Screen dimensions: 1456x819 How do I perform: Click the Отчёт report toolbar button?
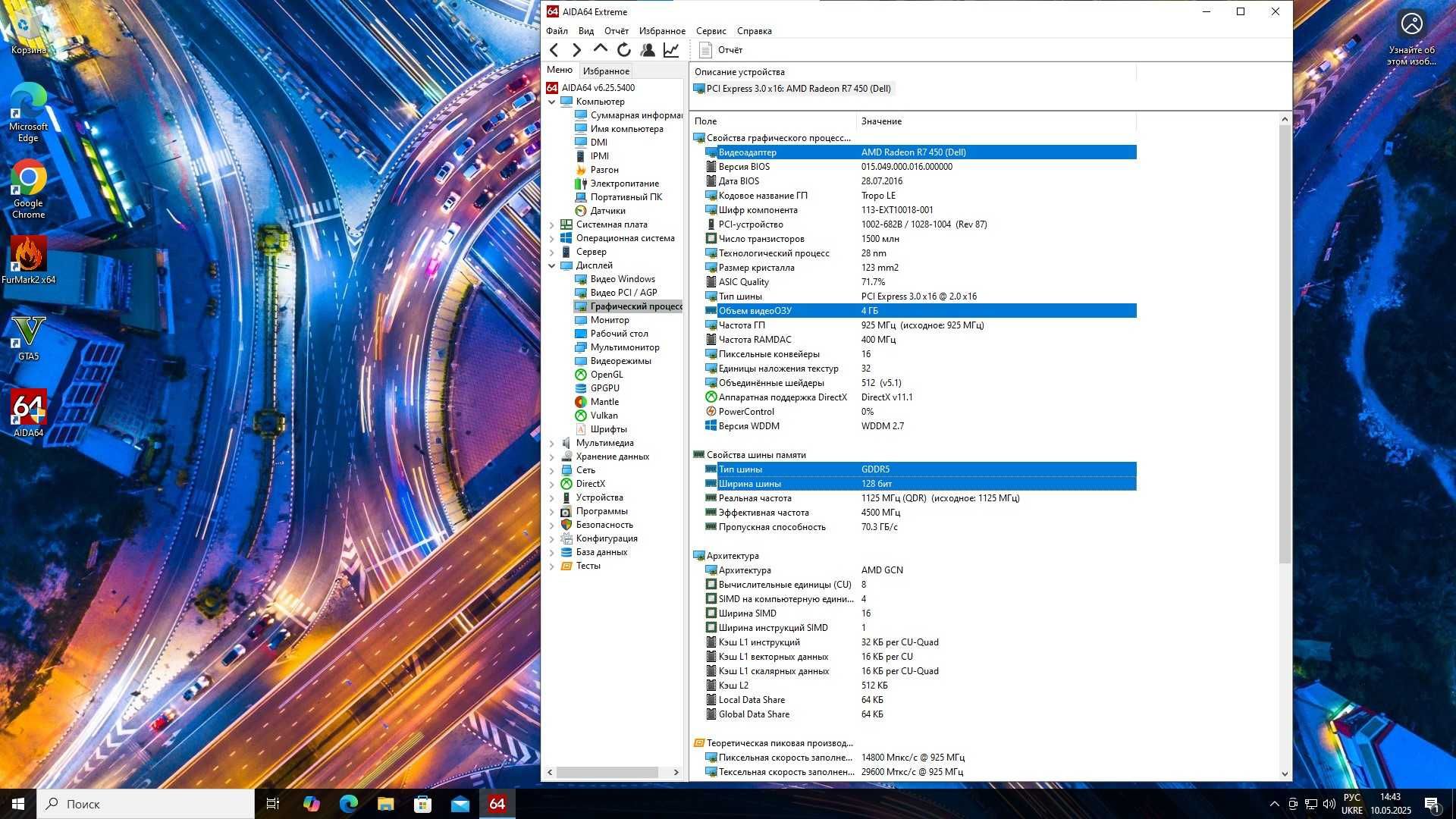(720, 50)
